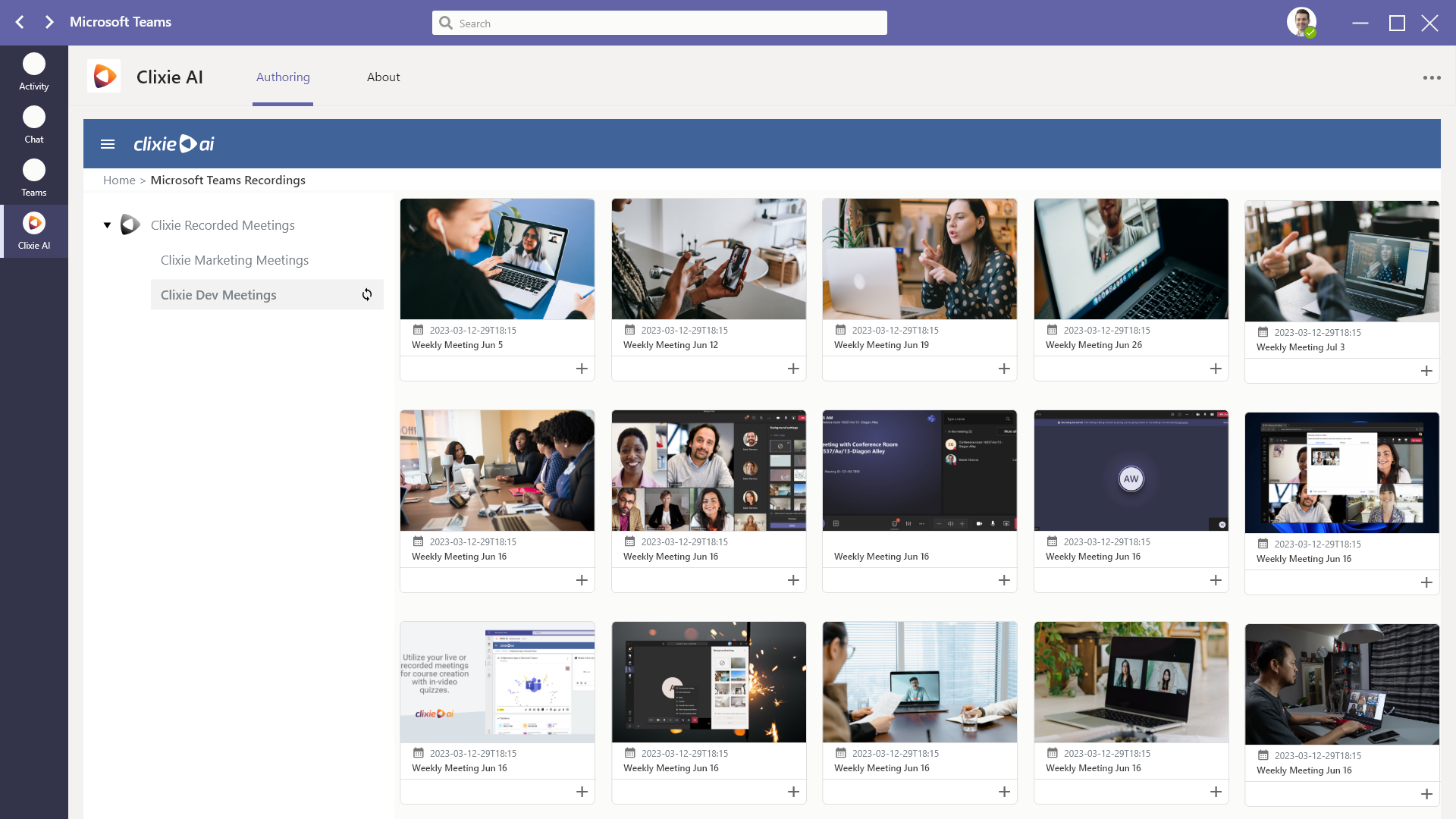Select Clixie Marketing Meetings folder
The height and width of the screenshot is (819, 1456).
click(234, 259)
